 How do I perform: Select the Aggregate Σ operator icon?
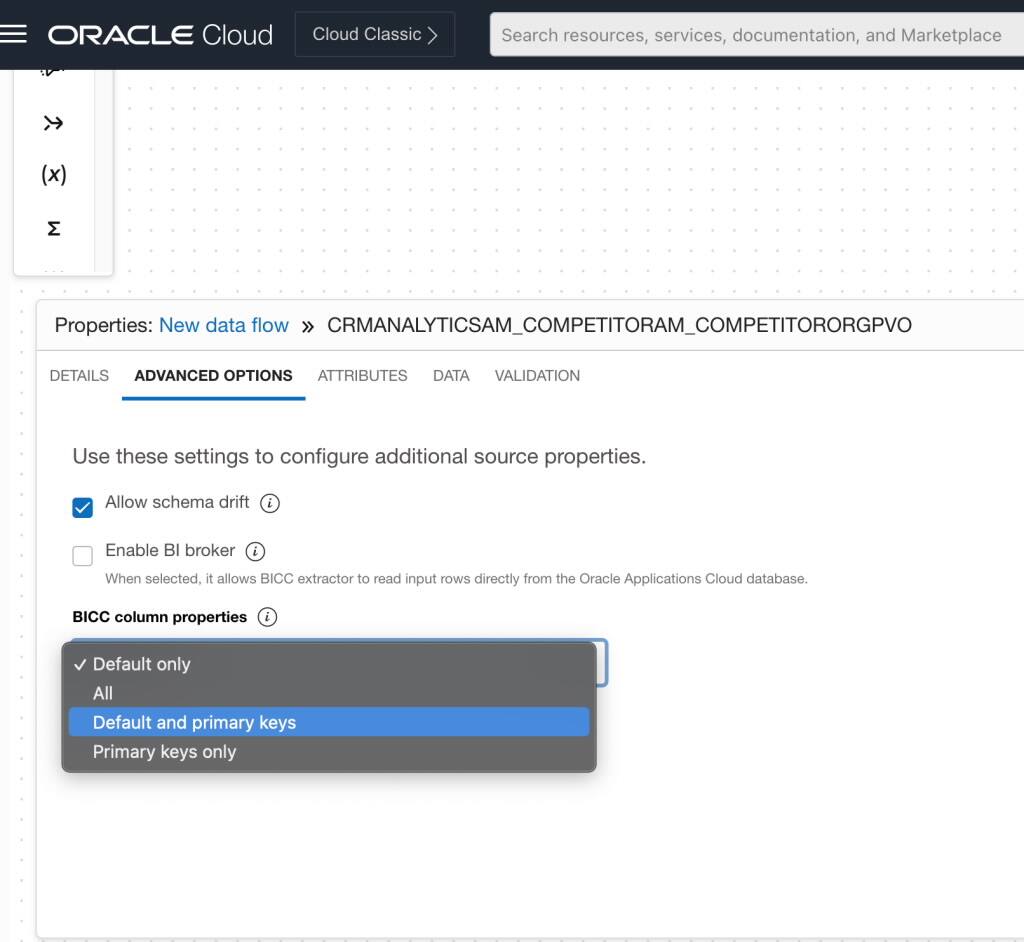coord(52,227)
